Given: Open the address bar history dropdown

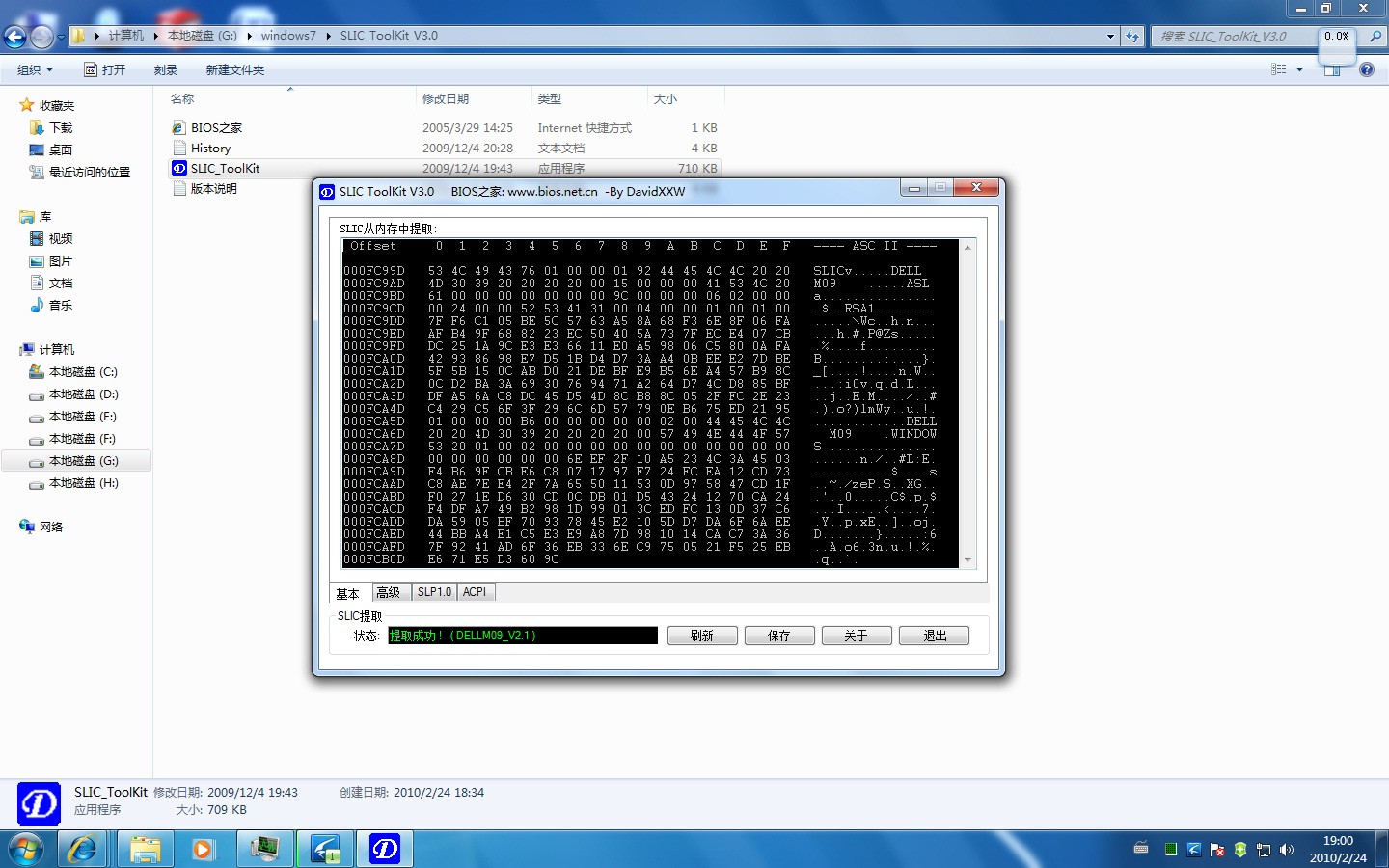Looking at the screenshot, I should (x=1111, y=36).
